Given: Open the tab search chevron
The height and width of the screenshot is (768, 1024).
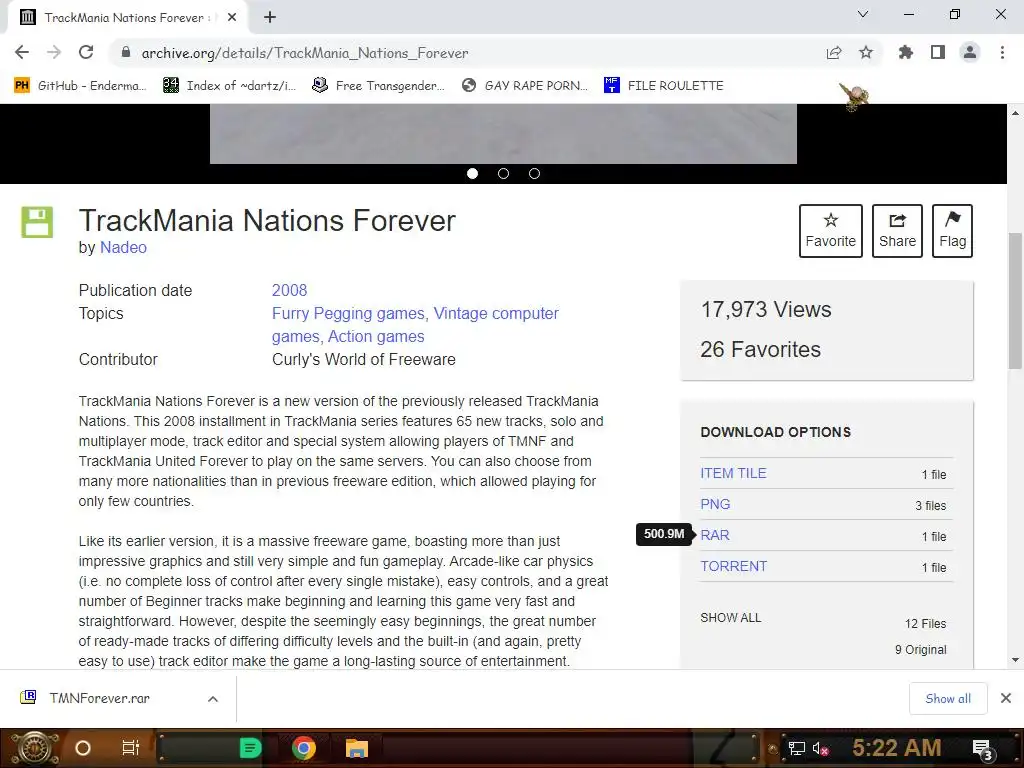Looking at the screenshot, I should click(x=863, y=14).
